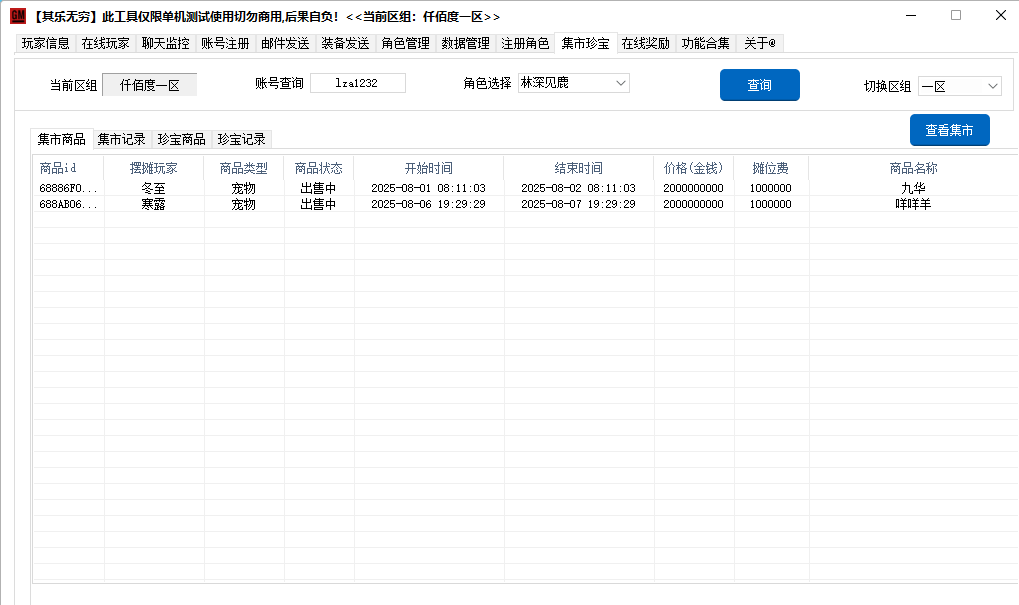
Task: Select the row for pet 九华
Action: (500, 188)
